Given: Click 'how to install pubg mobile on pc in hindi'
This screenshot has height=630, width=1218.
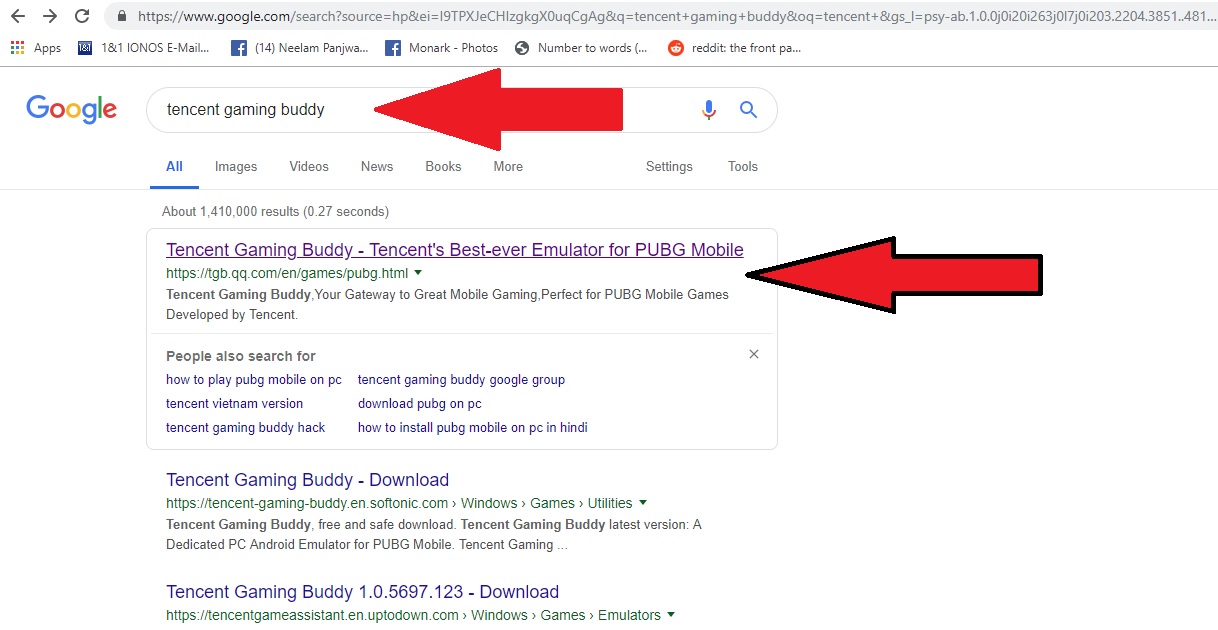Looking at the screenshot, I should point(473,428).
